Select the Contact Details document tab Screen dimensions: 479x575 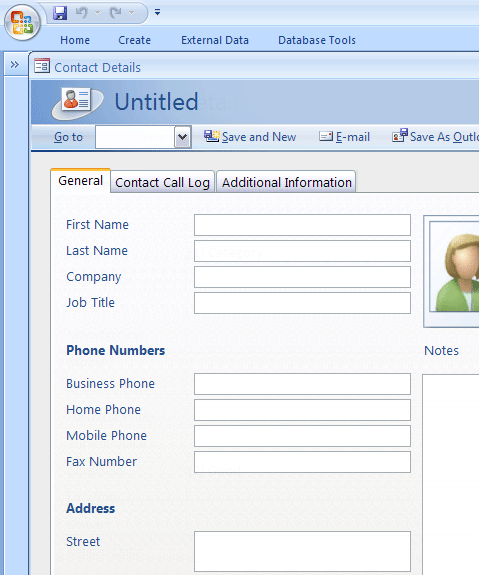98,67
